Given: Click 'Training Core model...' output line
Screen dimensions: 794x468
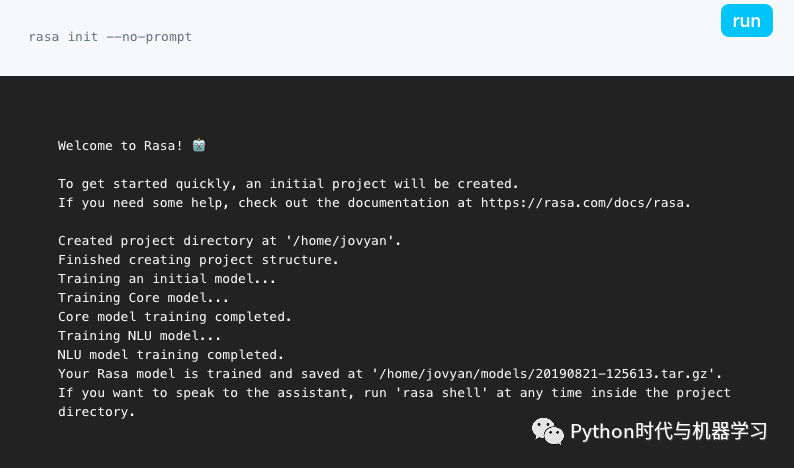Looking at the screenshot, I should tap(143, 298).
